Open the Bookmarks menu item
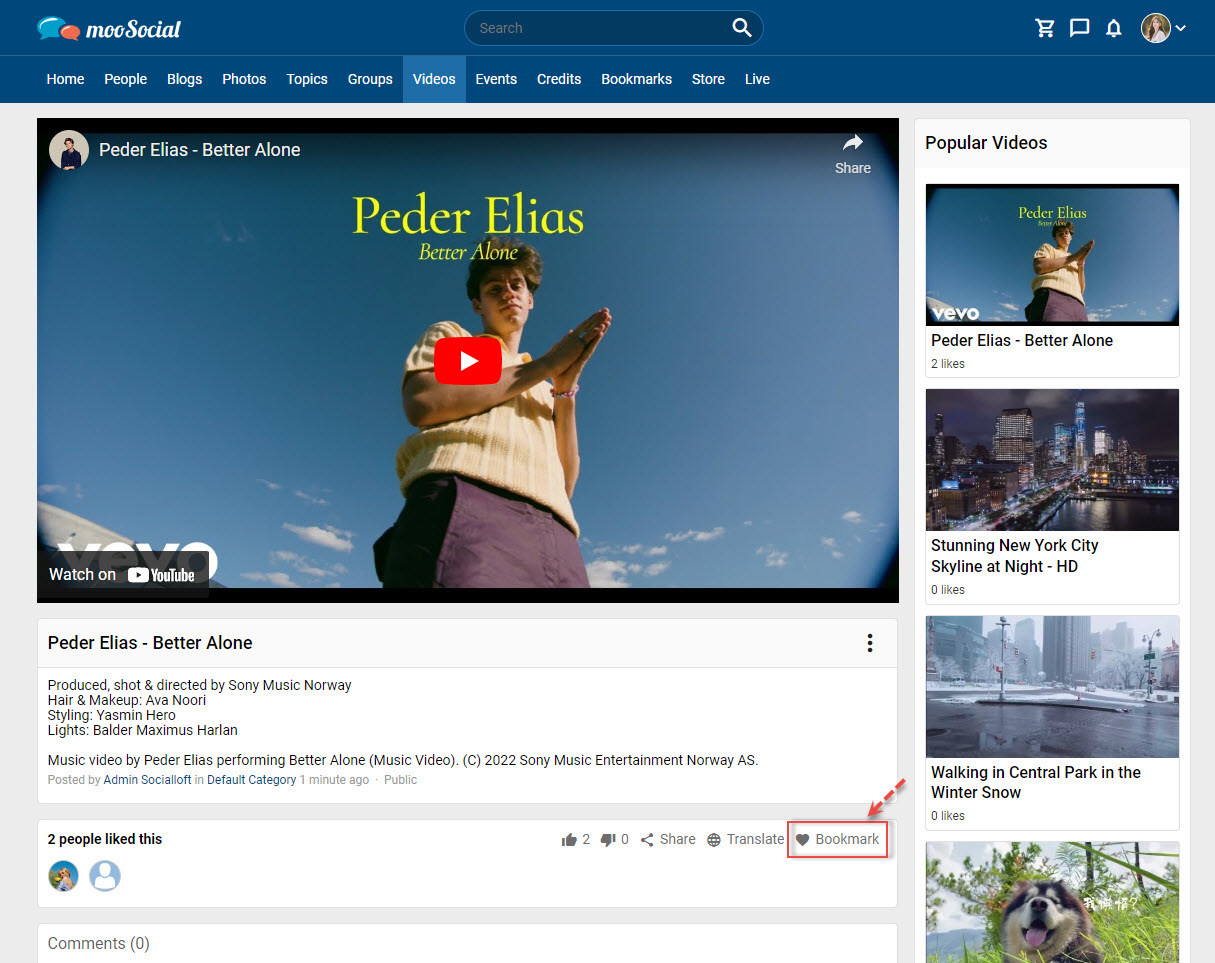The image size is (1215, 963). pos(636,79)
